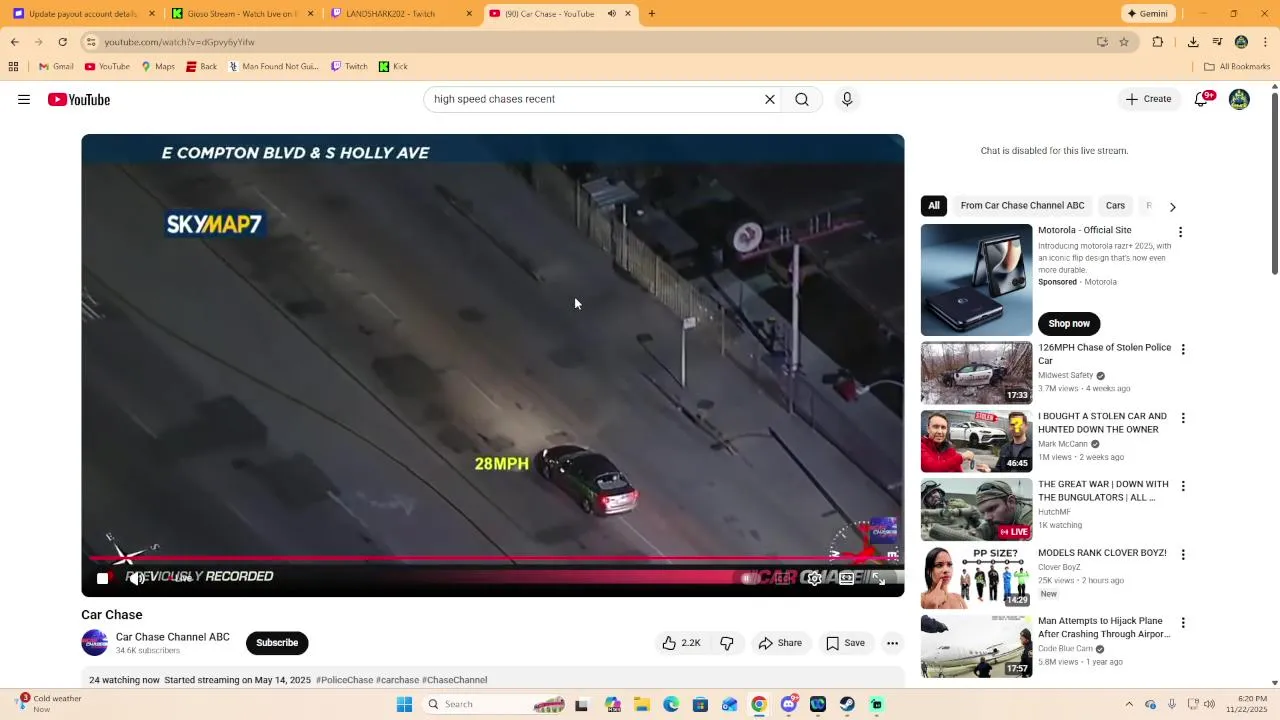Open the Kick bookmark
This screenshot has height=720, width=1280.
tap(393, 67)
